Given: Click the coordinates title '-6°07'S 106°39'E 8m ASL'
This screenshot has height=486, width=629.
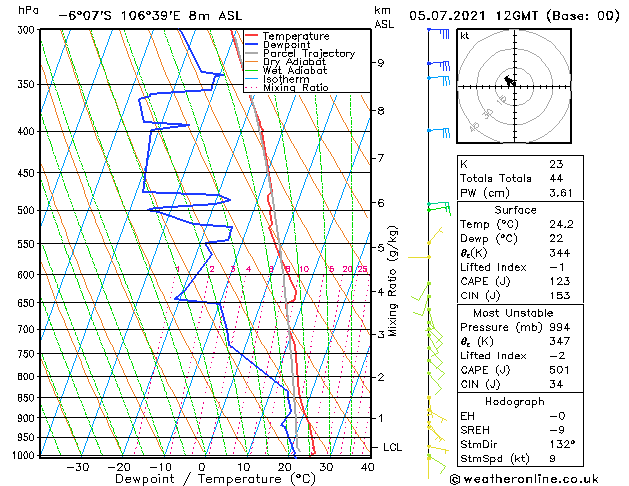Looking at the screenshot, I should 150,16.
